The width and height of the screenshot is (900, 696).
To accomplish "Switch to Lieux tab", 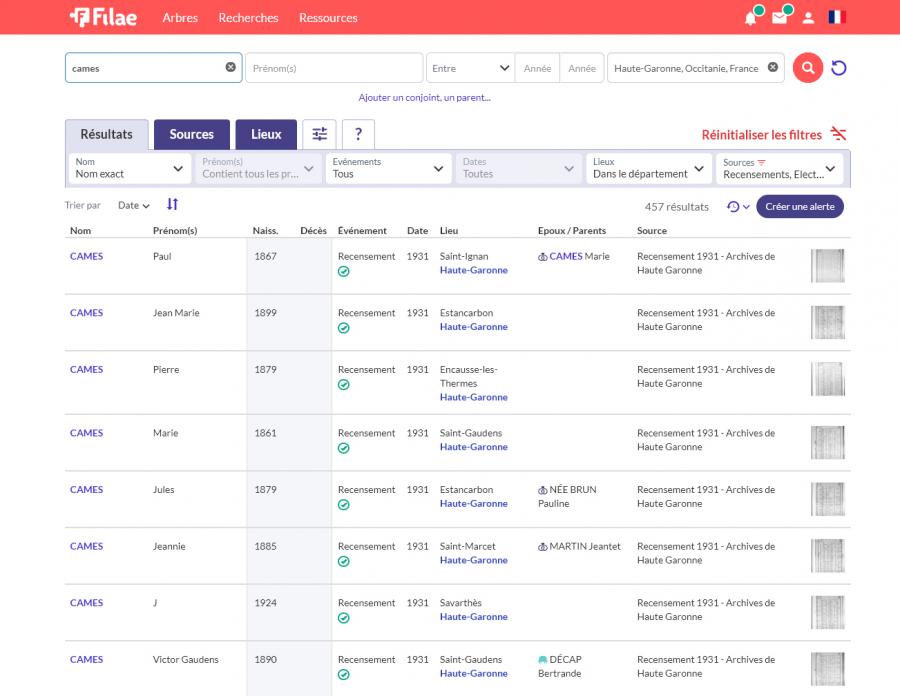I will 266,134.
